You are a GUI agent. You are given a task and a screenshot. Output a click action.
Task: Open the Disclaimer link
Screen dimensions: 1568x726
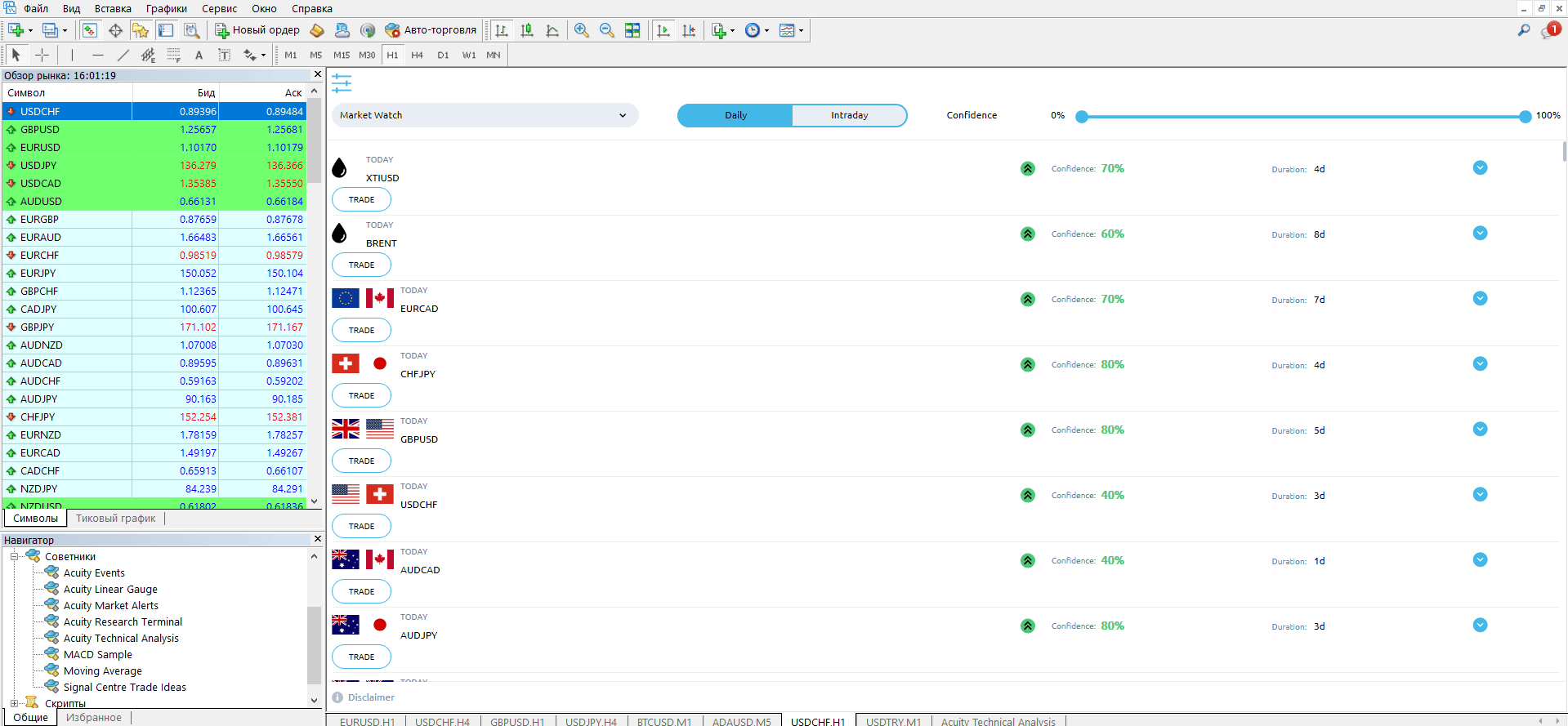tap(371, 697)
